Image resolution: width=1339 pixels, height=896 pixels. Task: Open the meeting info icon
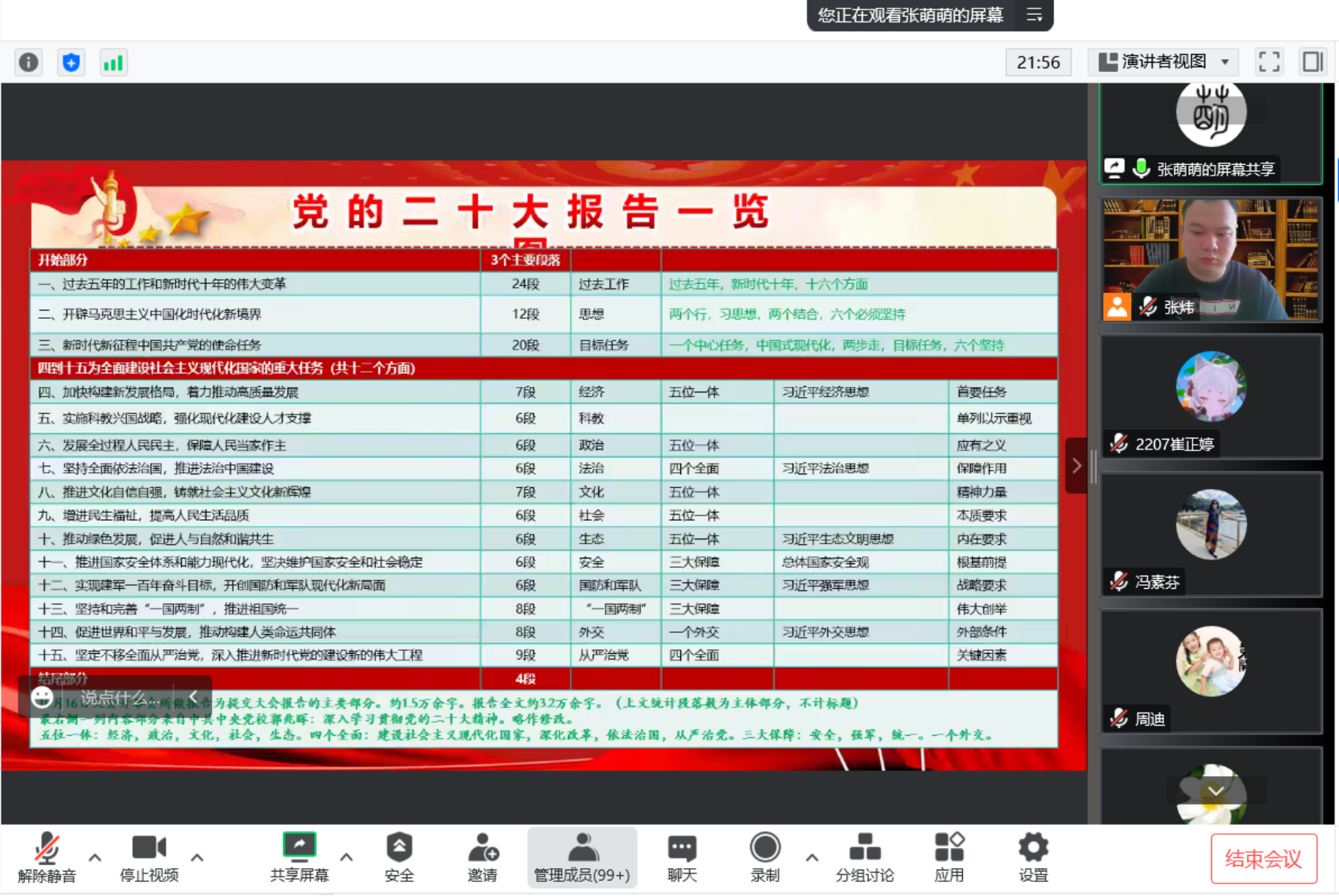click(x=29, y=63)
